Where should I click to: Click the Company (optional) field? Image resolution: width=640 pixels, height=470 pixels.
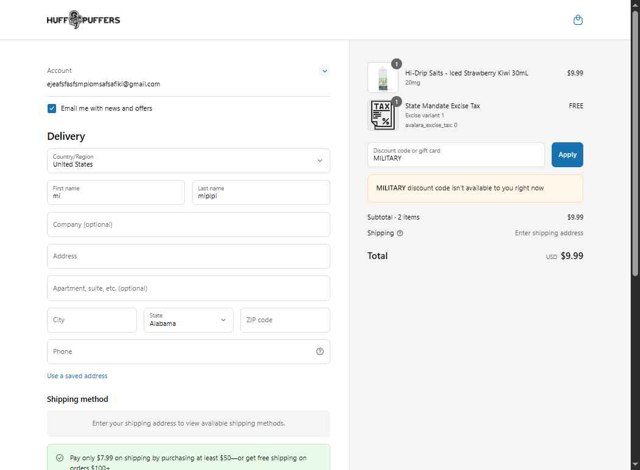188,224
